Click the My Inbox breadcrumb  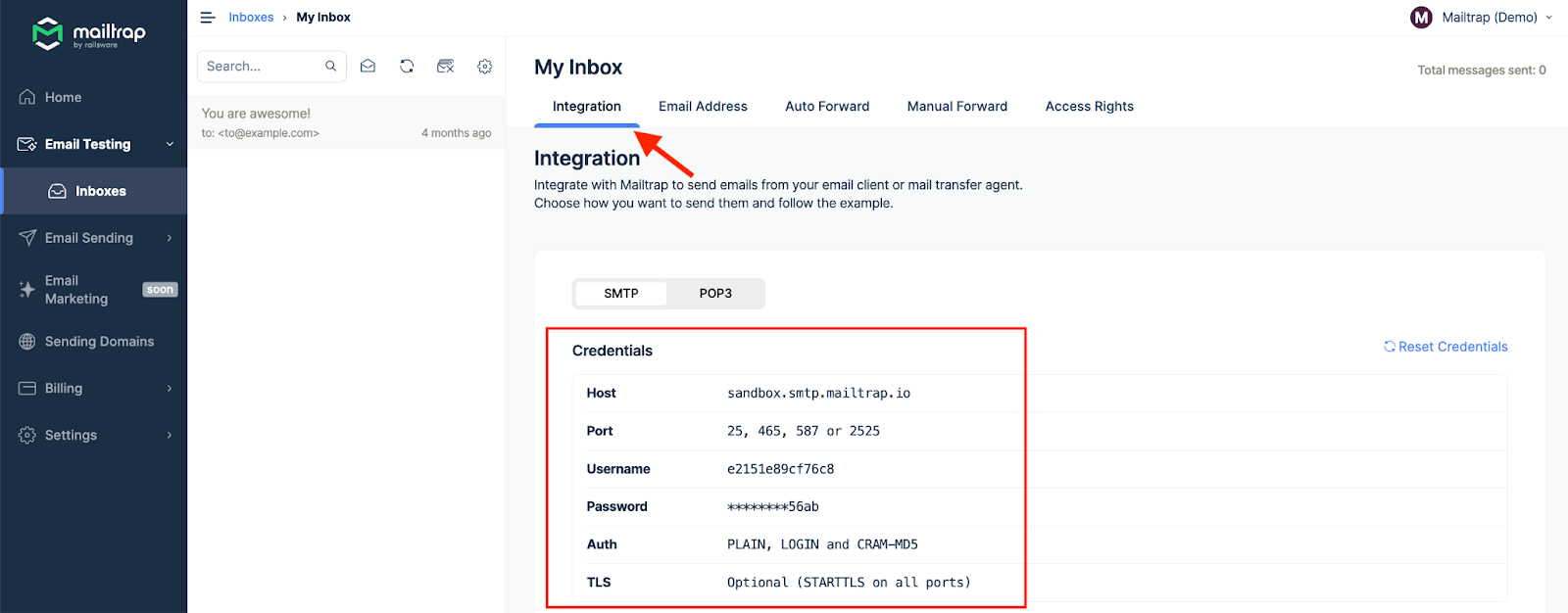323,18
